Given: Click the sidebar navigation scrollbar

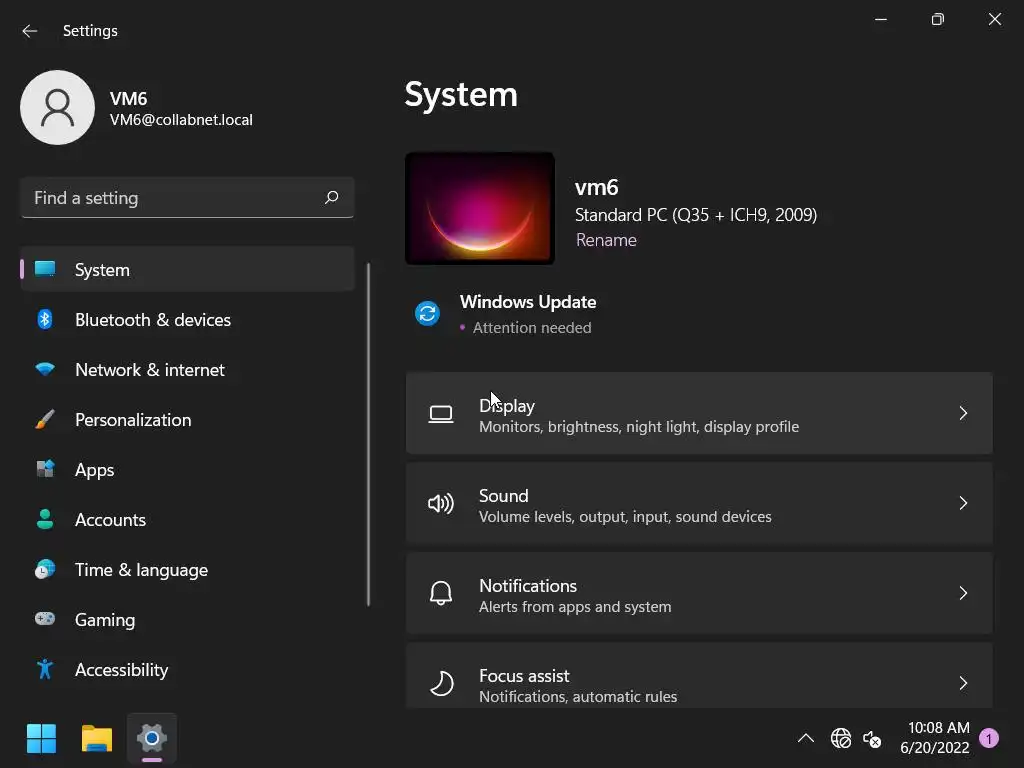Looking at the screenshot, I should tap(368, 434).
